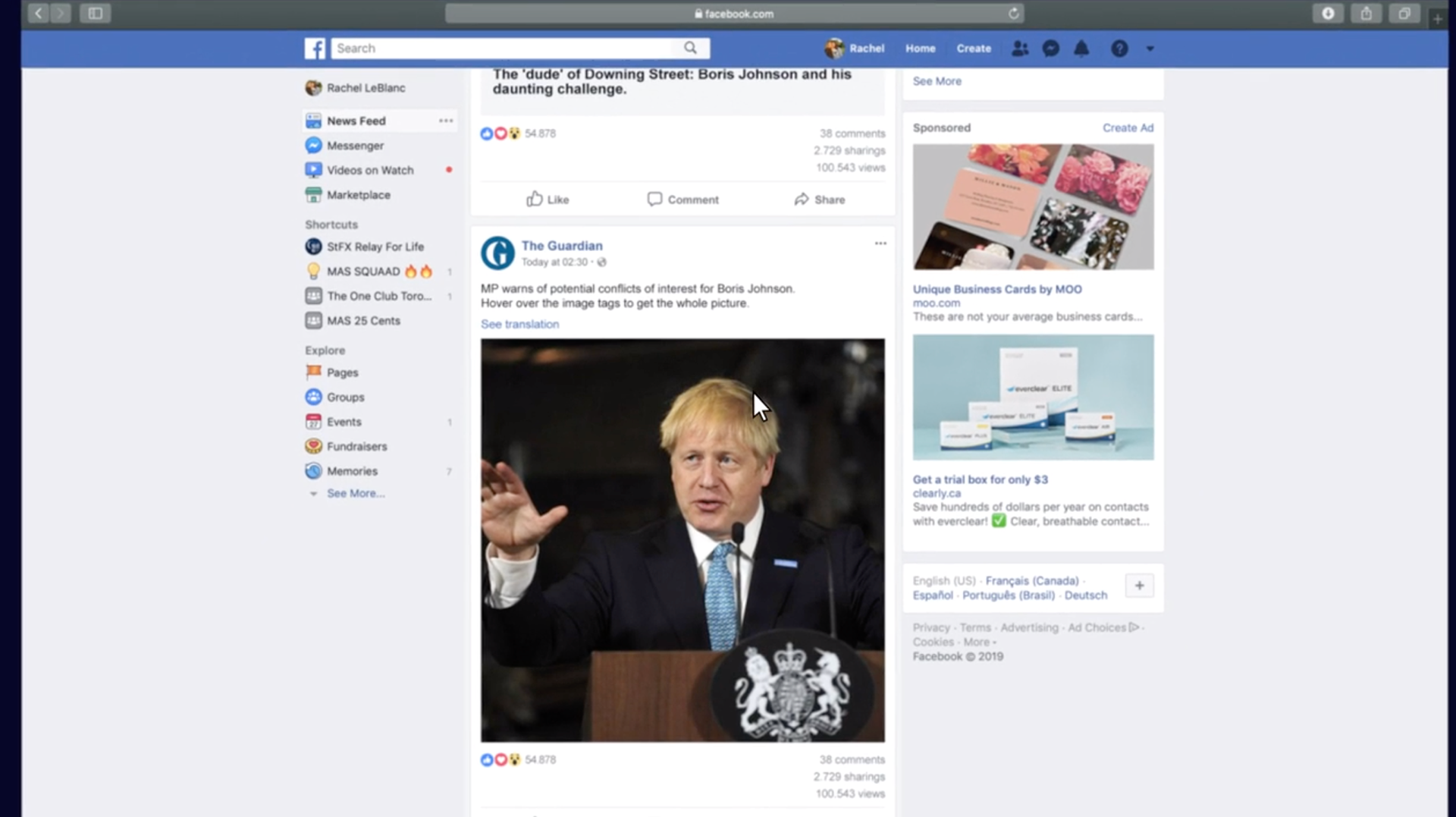Open Pages under Explore

click(x=332, y=372)
